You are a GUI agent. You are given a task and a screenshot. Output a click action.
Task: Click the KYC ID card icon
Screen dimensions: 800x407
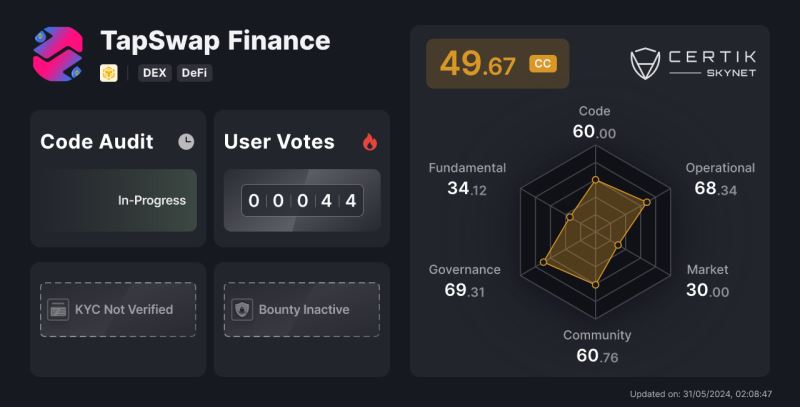(x=58, y=309)
